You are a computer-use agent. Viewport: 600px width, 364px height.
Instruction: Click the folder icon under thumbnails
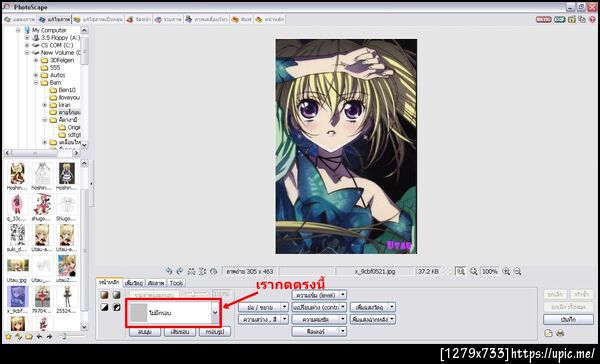point(29,336)
